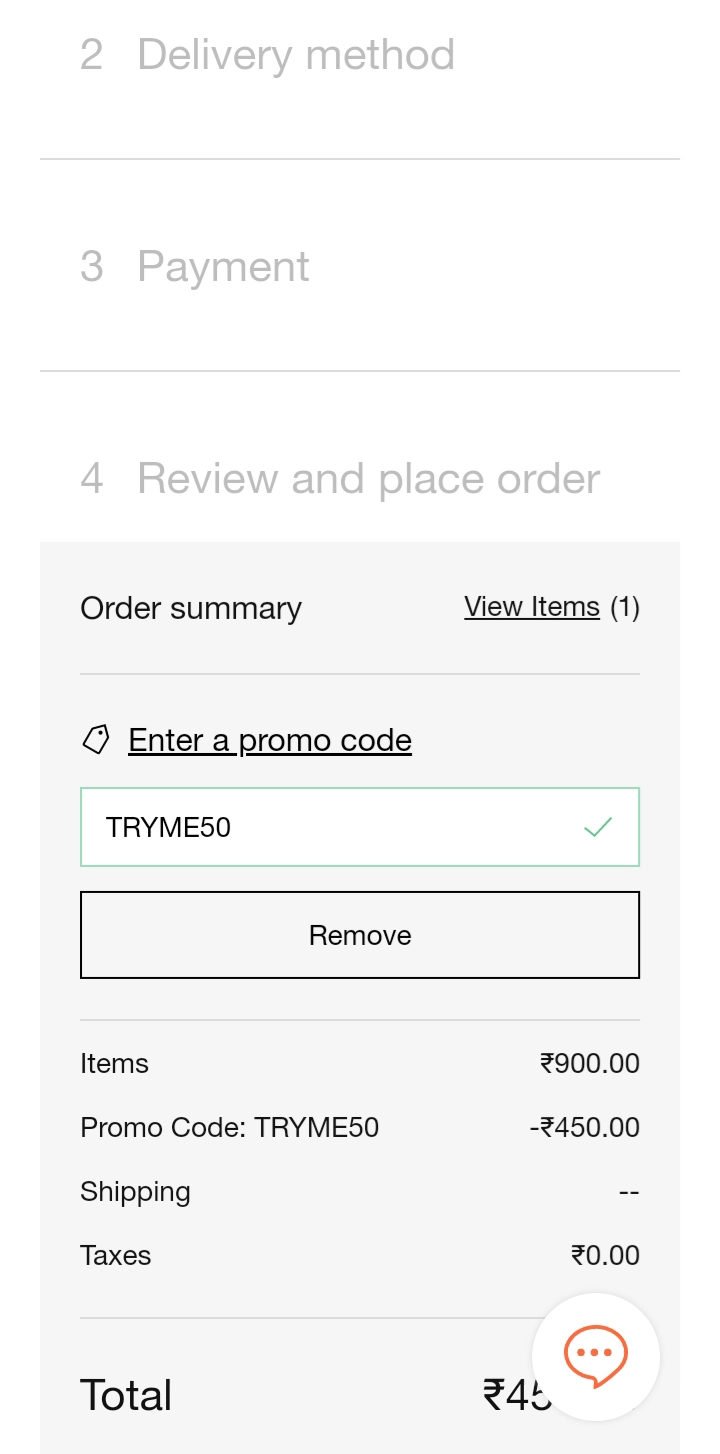The width and height of the screenshot is (720, 1454).
Task: Click the -₹450.00 promo discount amount
Action: click(x=585, y=1127)
